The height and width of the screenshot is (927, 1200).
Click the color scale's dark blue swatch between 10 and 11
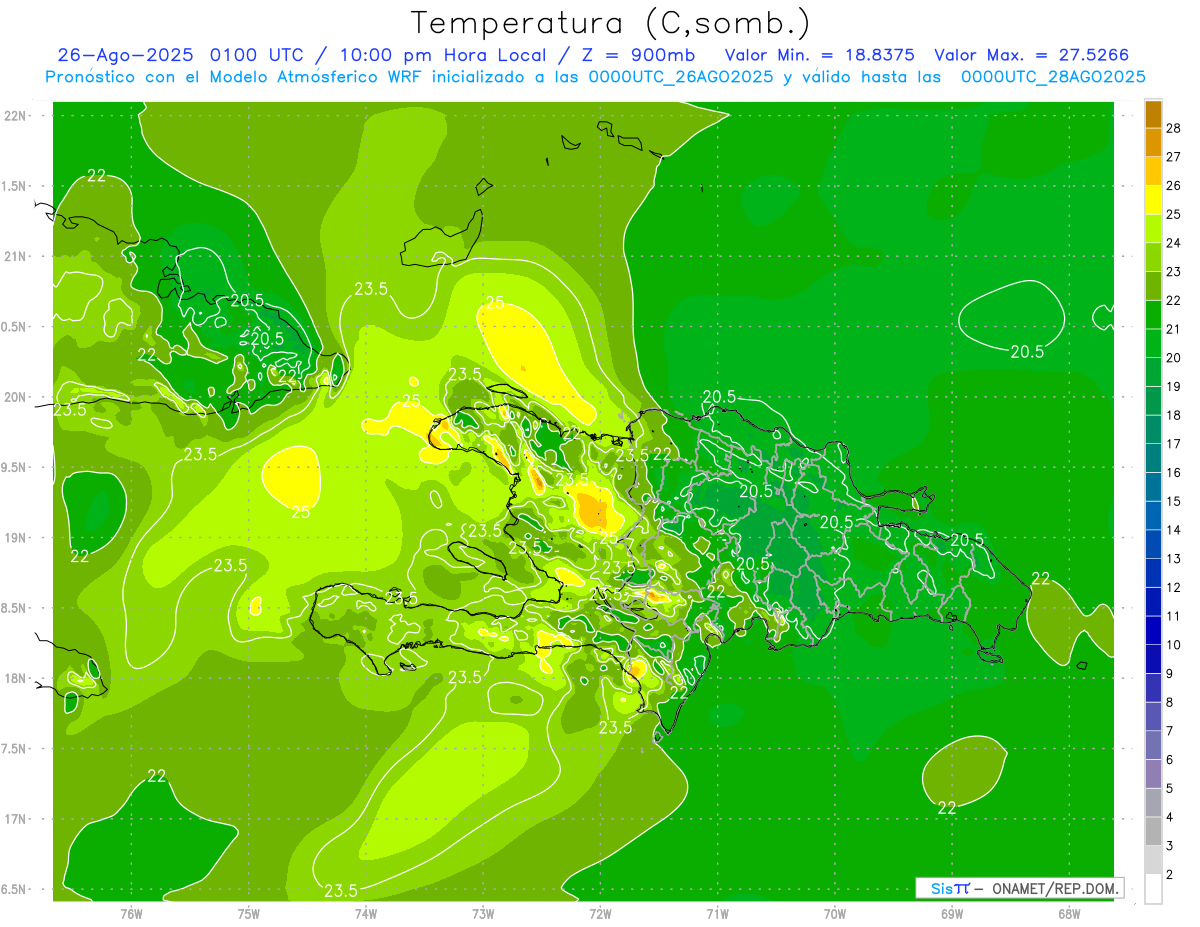click(1153, 631)
